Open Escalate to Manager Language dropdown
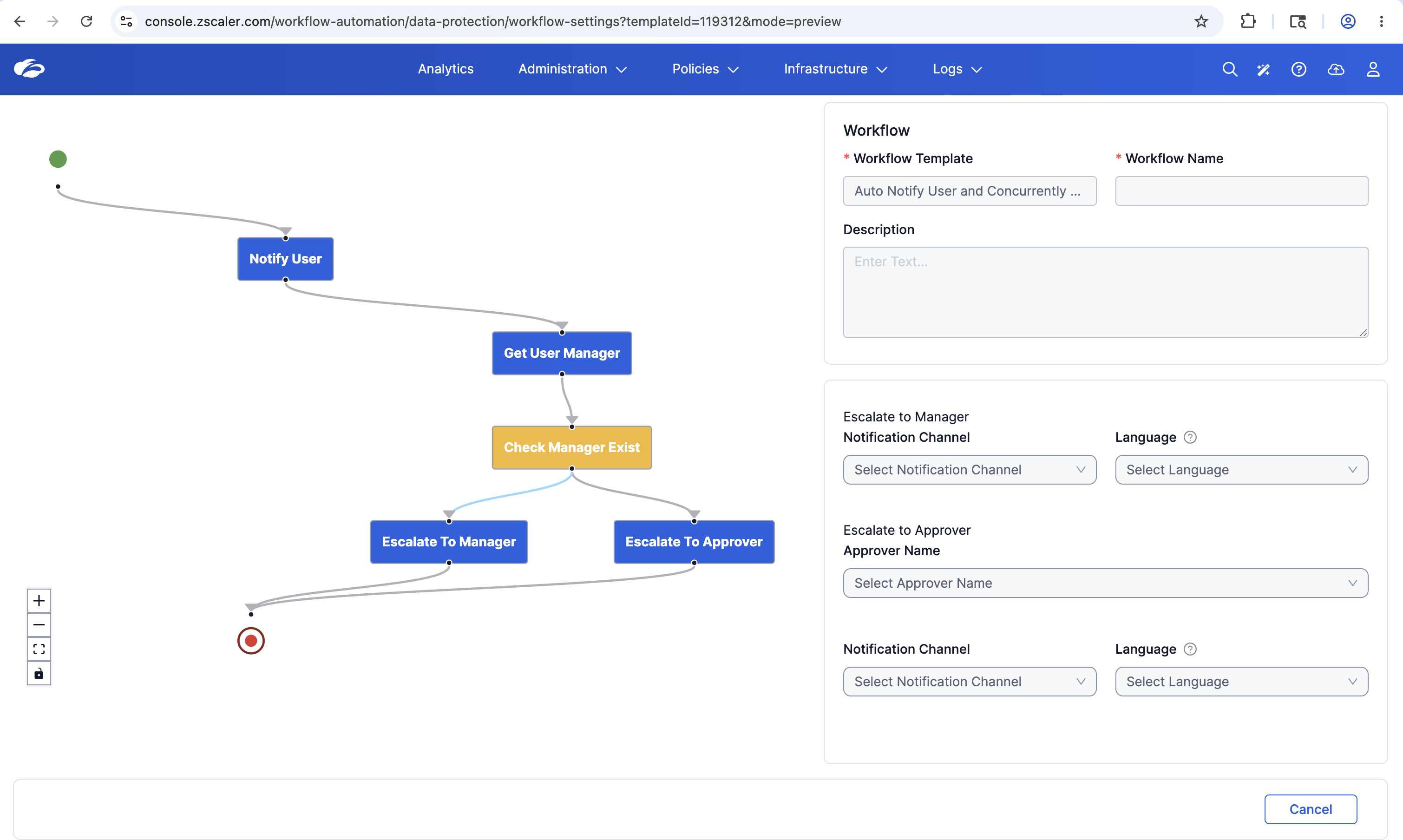The height and width of the screenshot is (840, 1403). click(1242, 470)
